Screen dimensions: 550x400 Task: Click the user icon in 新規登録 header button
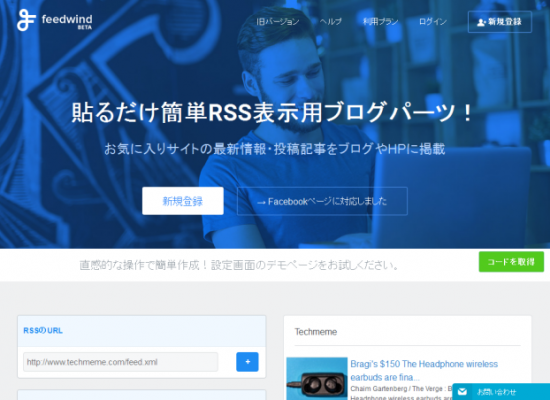tap(481, 22)
